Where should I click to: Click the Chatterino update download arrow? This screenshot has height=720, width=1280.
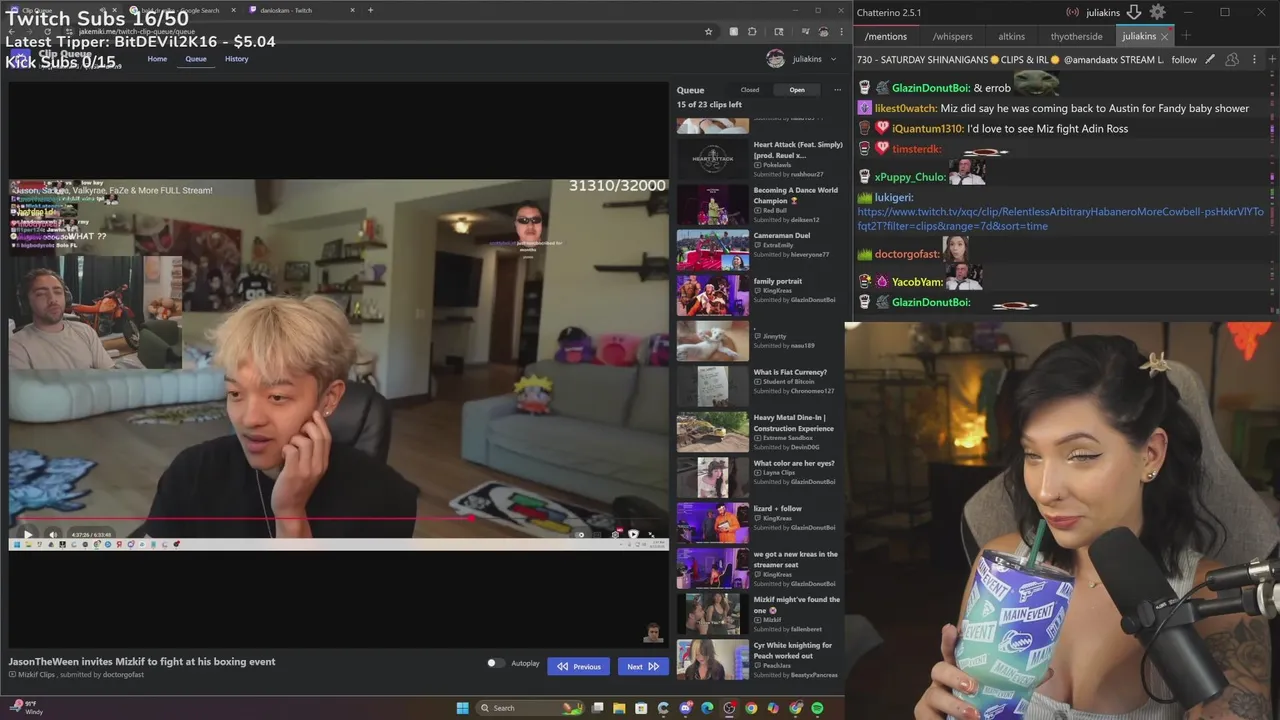[x=1134, y=12]
